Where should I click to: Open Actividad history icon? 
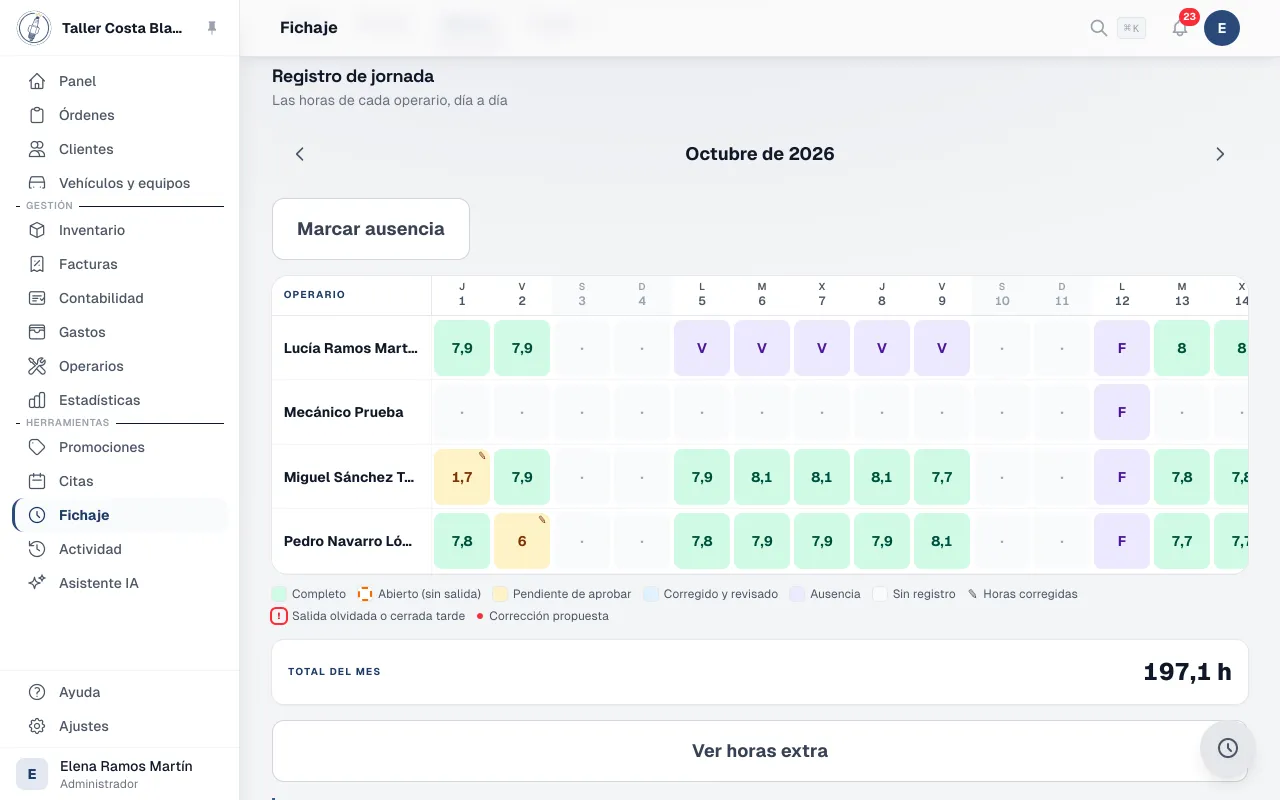point(37,549)
